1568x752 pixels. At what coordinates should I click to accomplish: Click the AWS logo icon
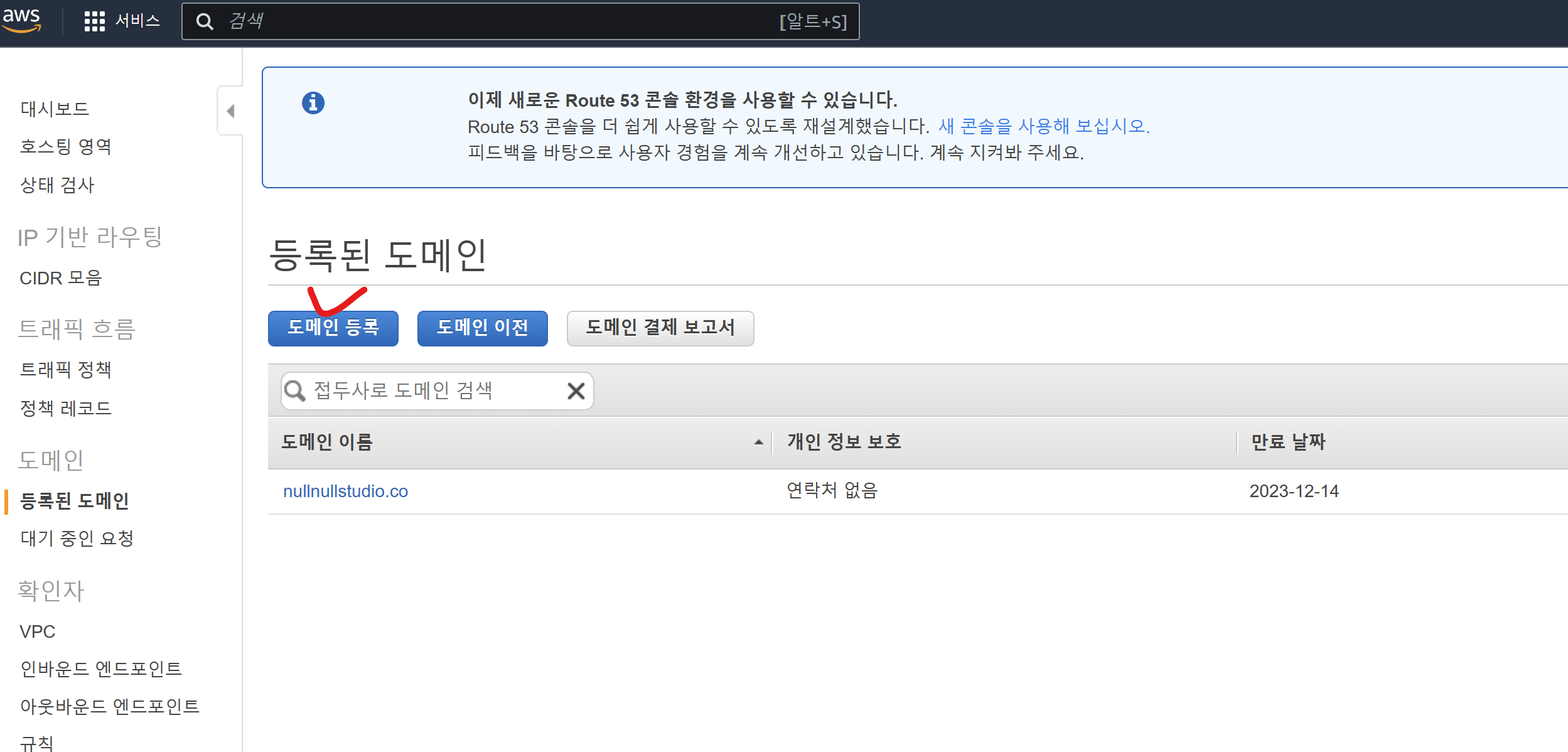point(22,19)
